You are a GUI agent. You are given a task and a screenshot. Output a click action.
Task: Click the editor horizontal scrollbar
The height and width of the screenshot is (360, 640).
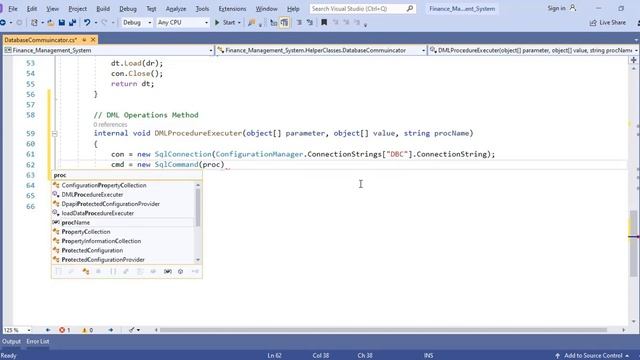click(383, 330)
